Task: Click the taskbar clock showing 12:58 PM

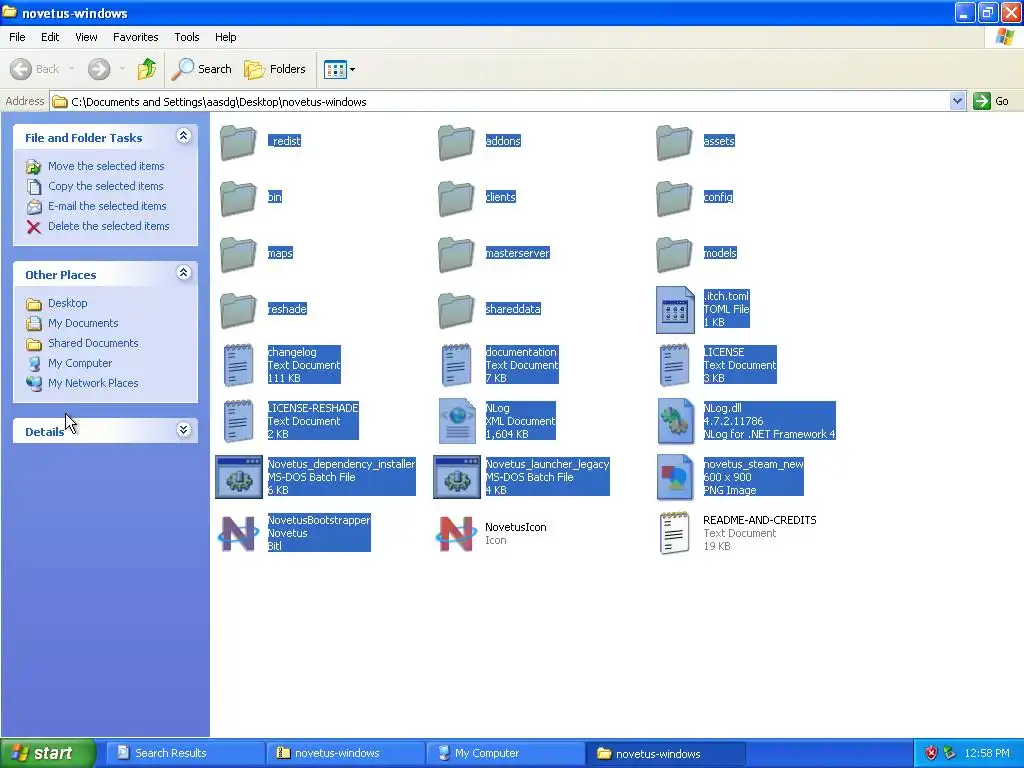Action: tap(987, 753)
